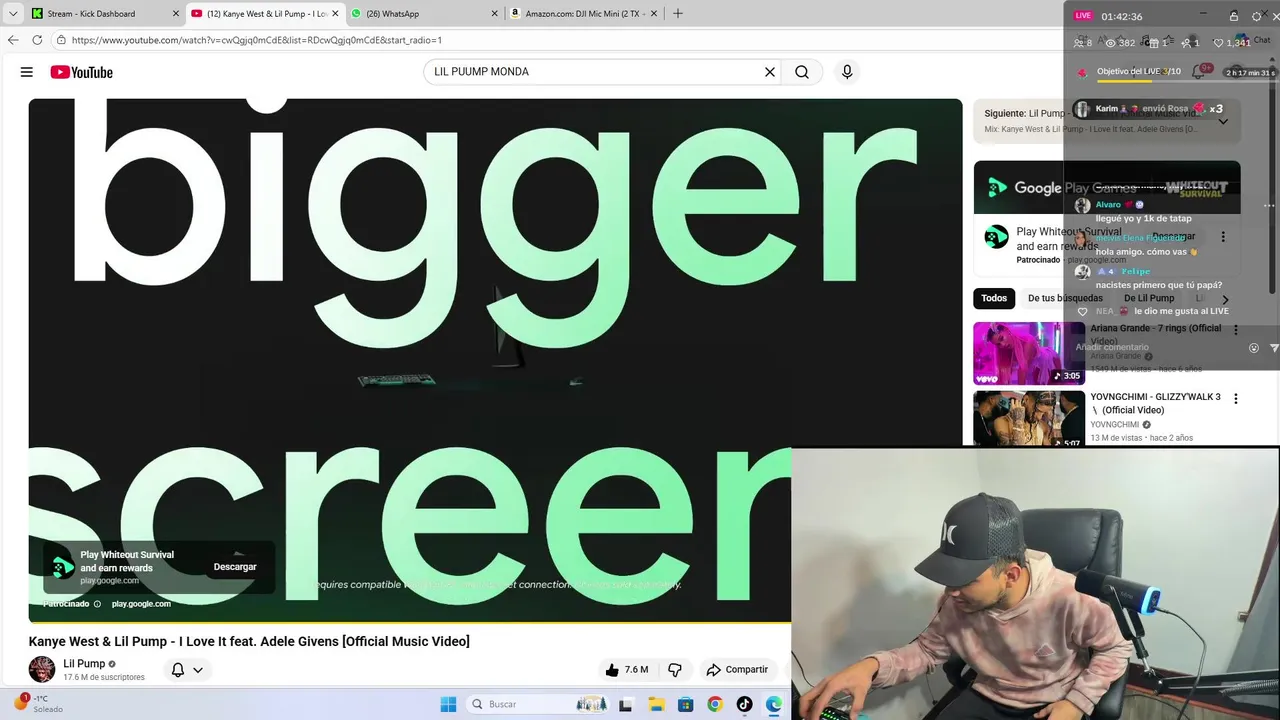
Task: Select the Todos filter chip
Action: 994,298
